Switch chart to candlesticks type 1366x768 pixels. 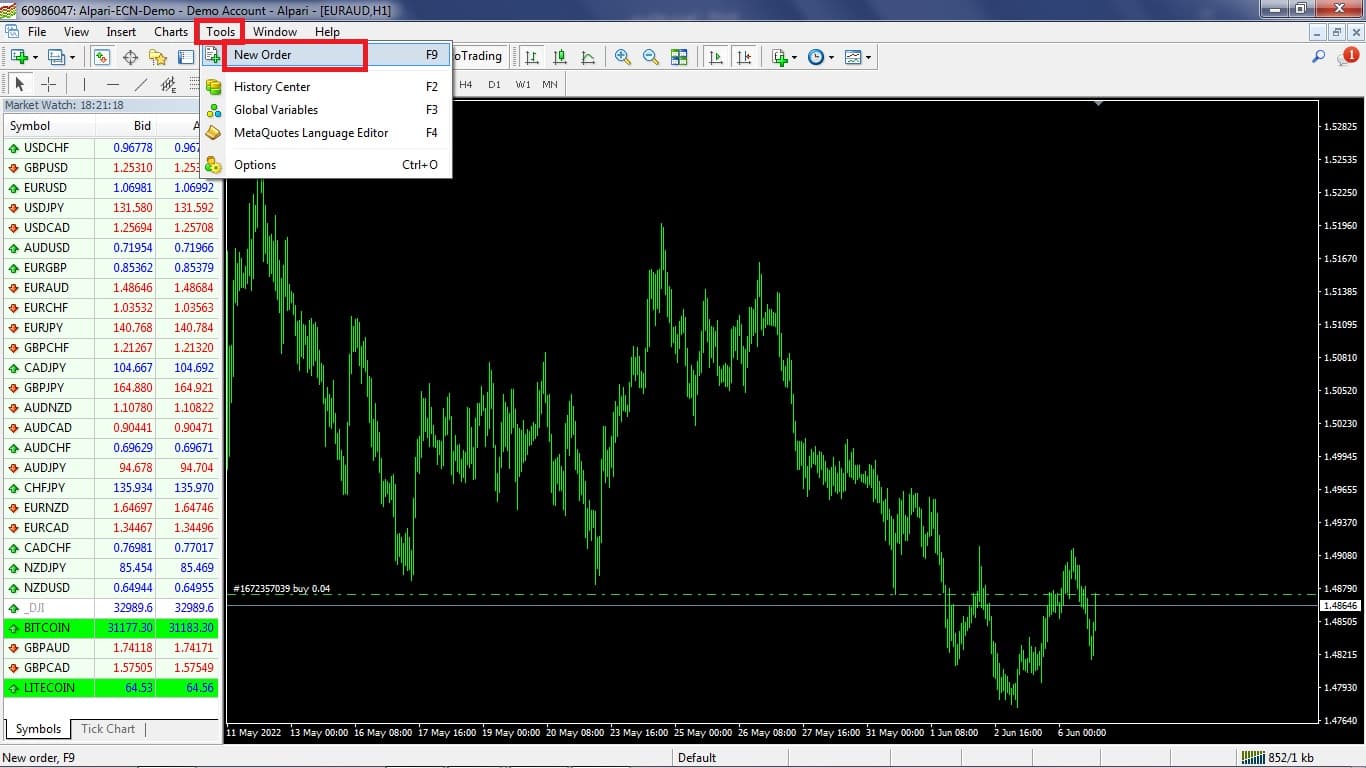[560, 57]
